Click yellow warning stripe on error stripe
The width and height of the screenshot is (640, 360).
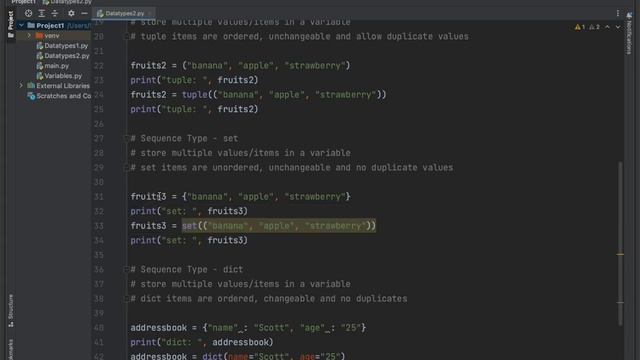point(620,254)
